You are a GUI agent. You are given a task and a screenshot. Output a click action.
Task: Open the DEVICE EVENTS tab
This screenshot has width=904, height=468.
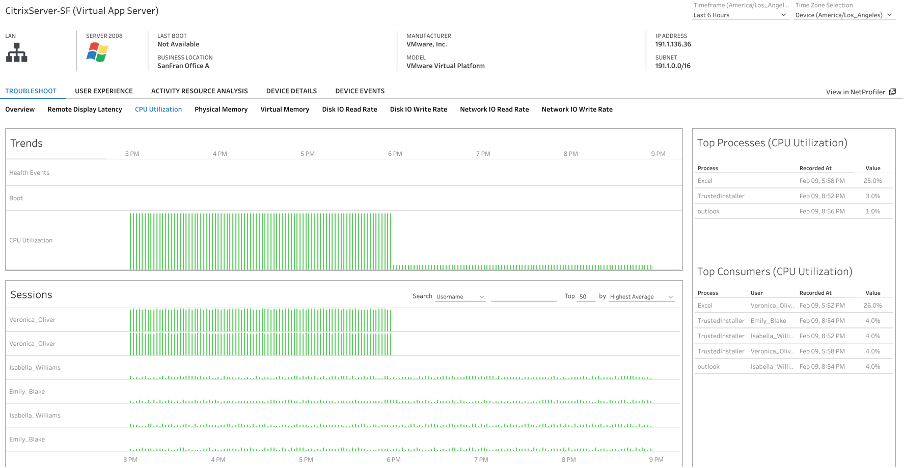360,91
